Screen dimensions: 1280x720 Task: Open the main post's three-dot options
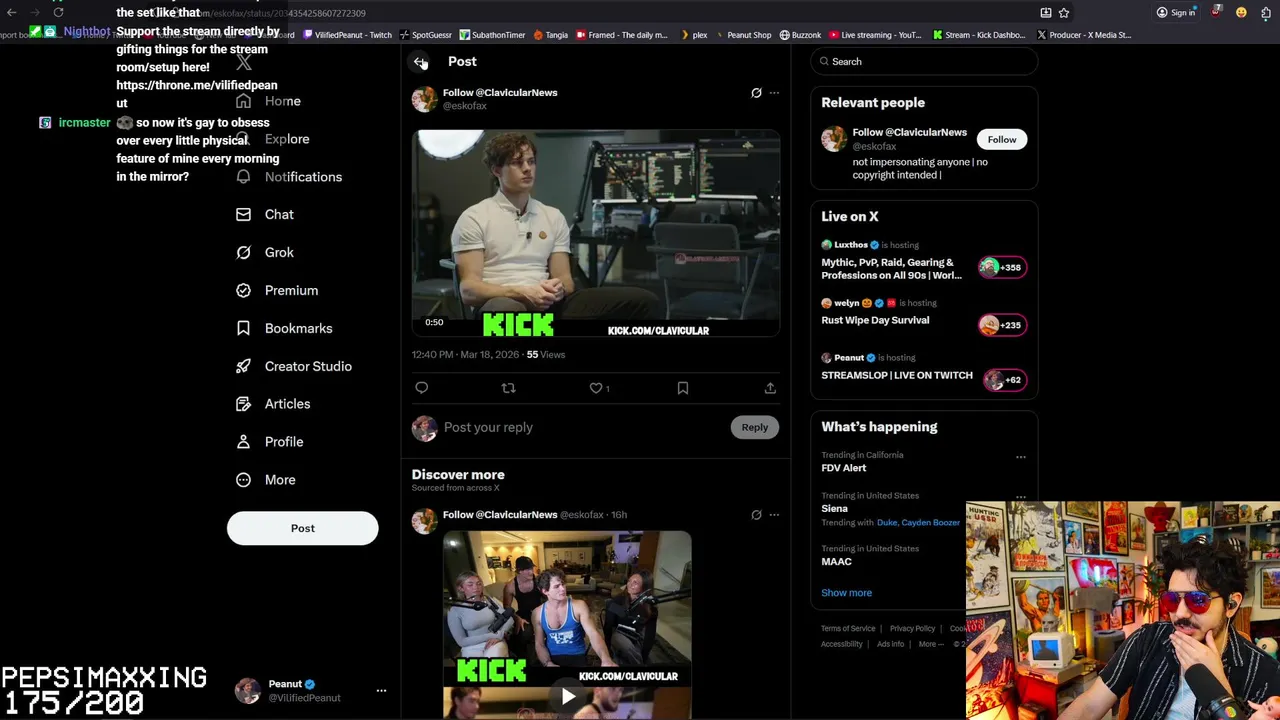(x=774, y=93)
